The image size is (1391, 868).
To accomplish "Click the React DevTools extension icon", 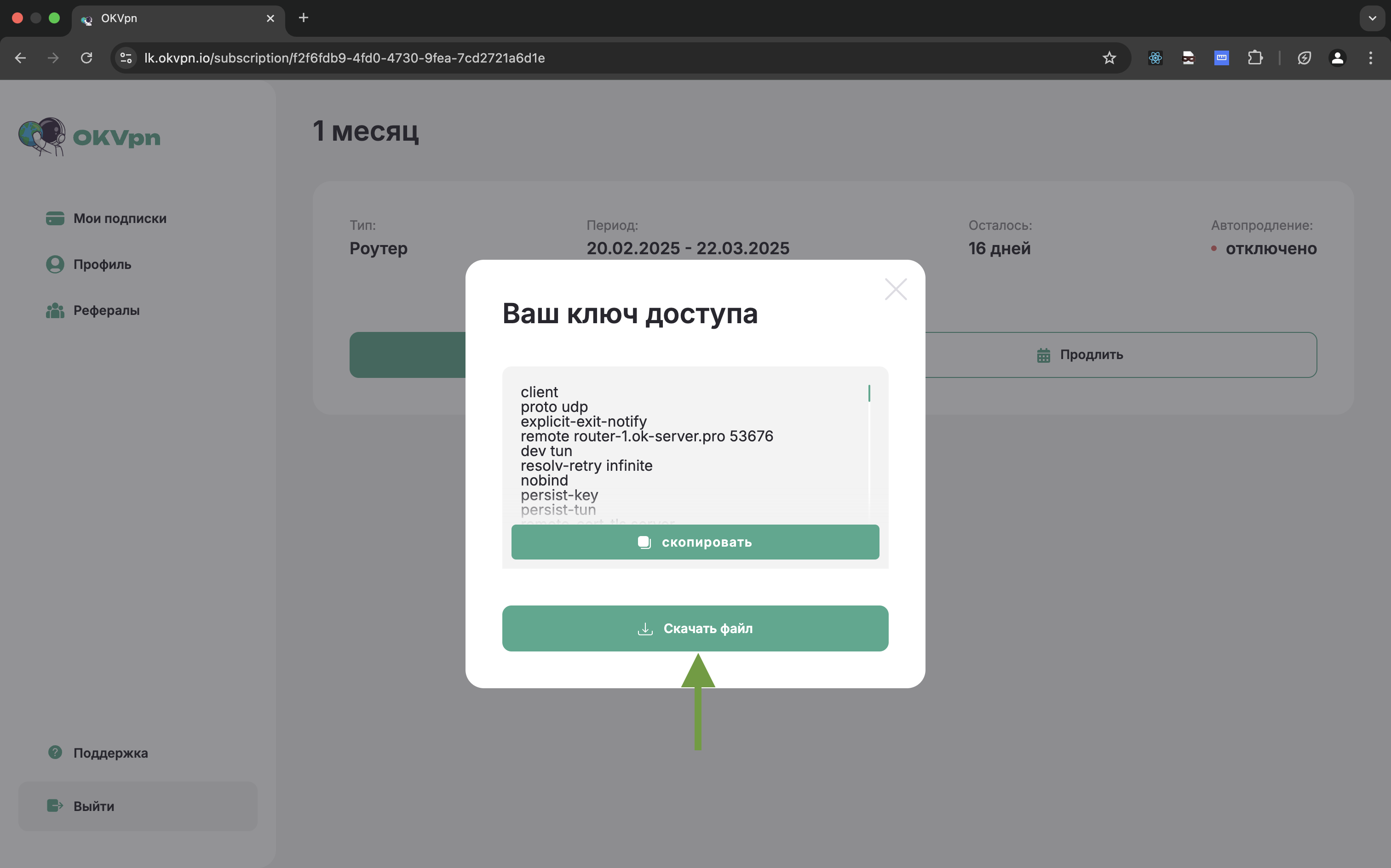I will (1155, 58).
